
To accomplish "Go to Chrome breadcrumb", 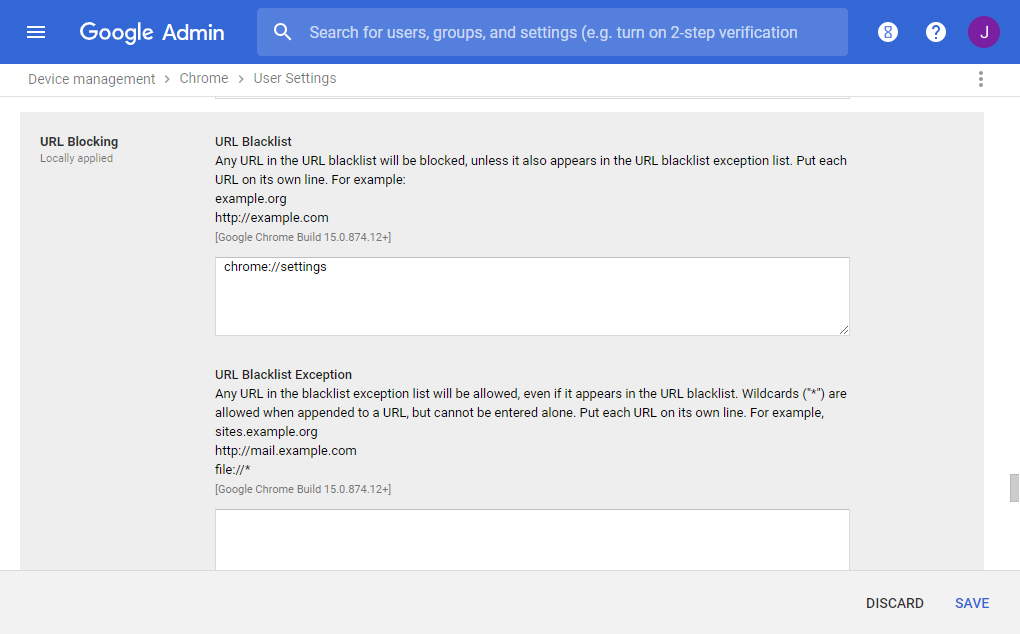I will pyautogui.click(x=204, y=79).
